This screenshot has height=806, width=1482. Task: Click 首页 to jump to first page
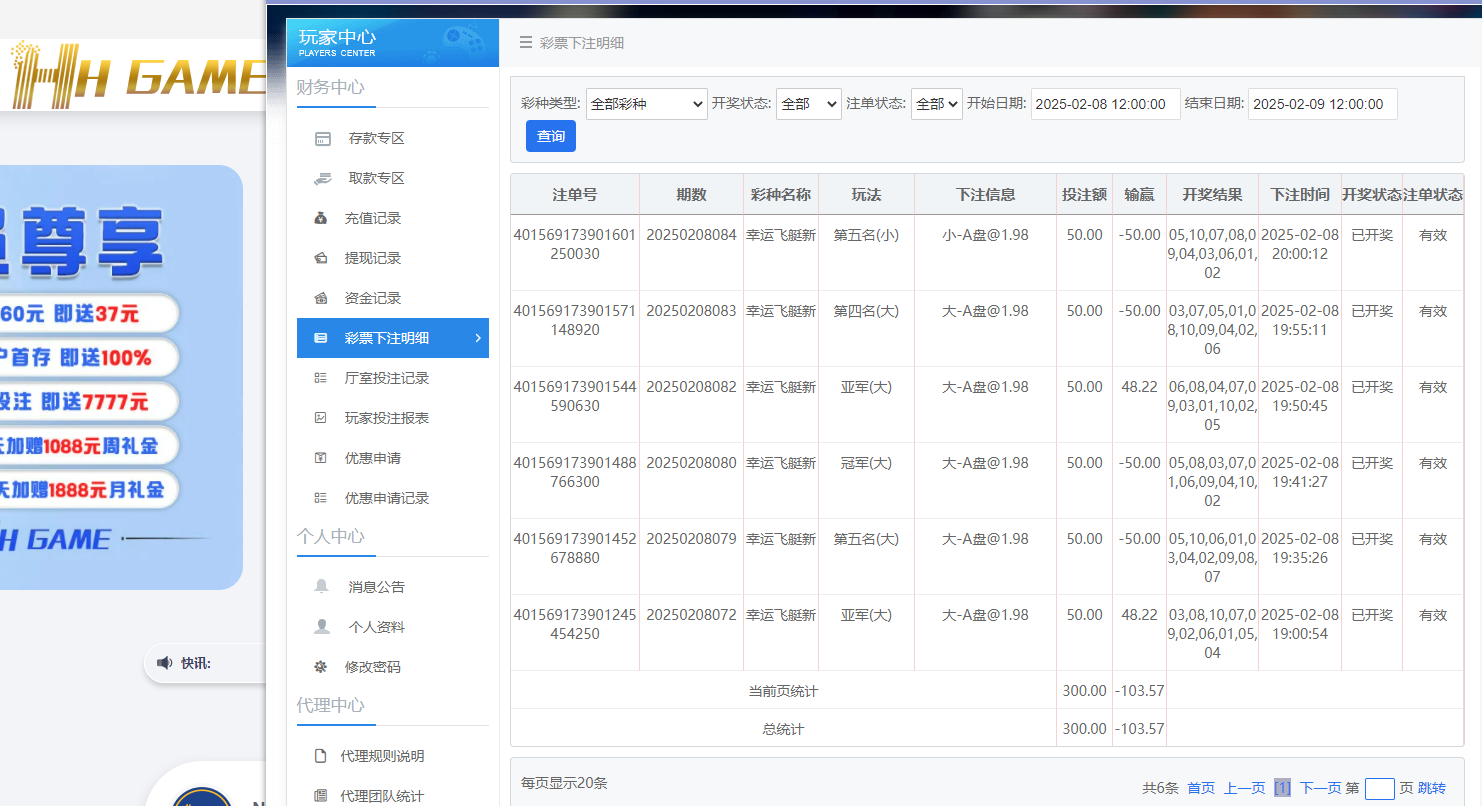[1199, 788]
